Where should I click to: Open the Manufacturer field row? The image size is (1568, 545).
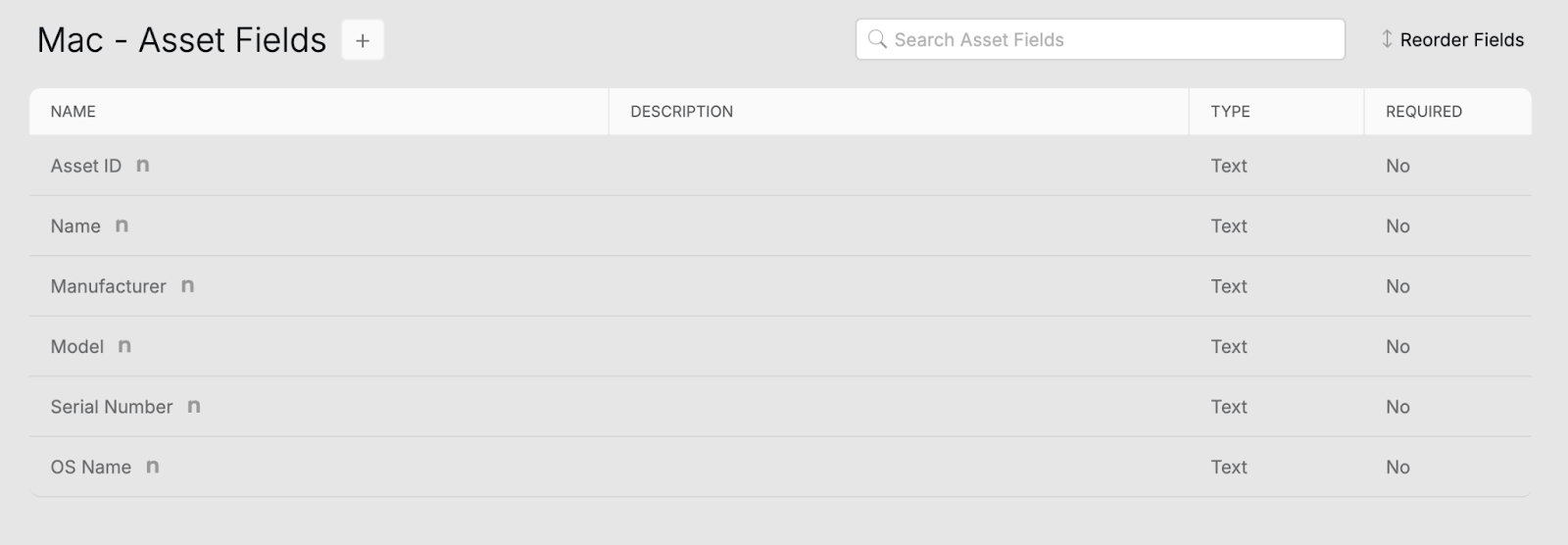click(780, 286)
